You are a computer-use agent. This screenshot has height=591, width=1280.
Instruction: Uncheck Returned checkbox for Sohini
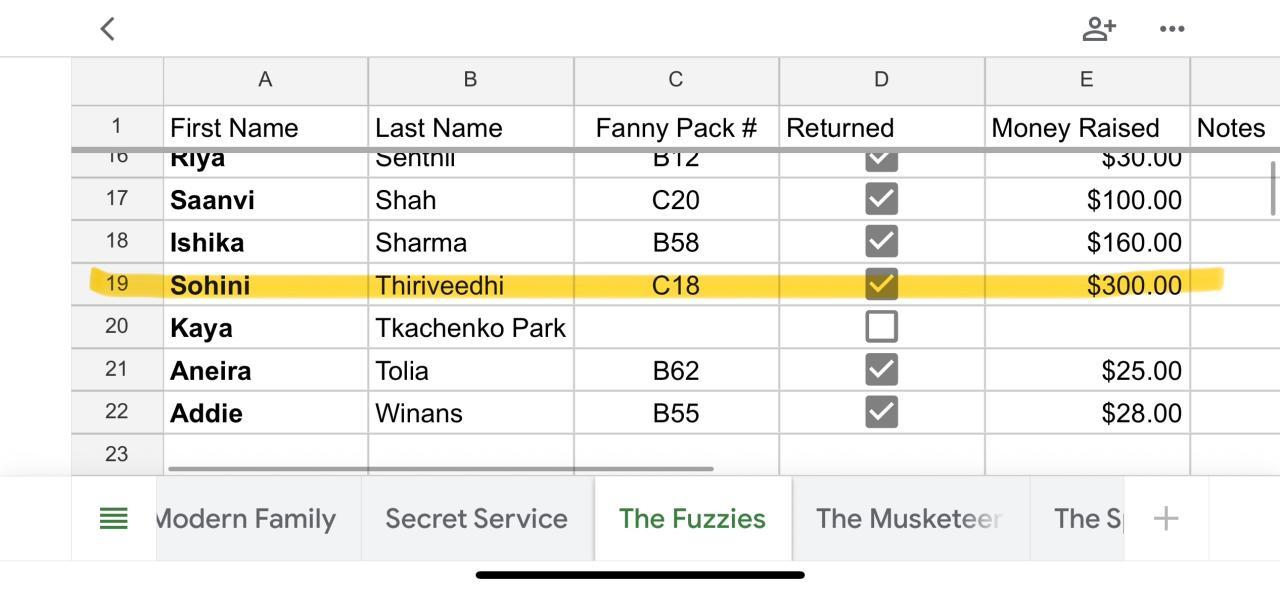[x=881, y=285]
